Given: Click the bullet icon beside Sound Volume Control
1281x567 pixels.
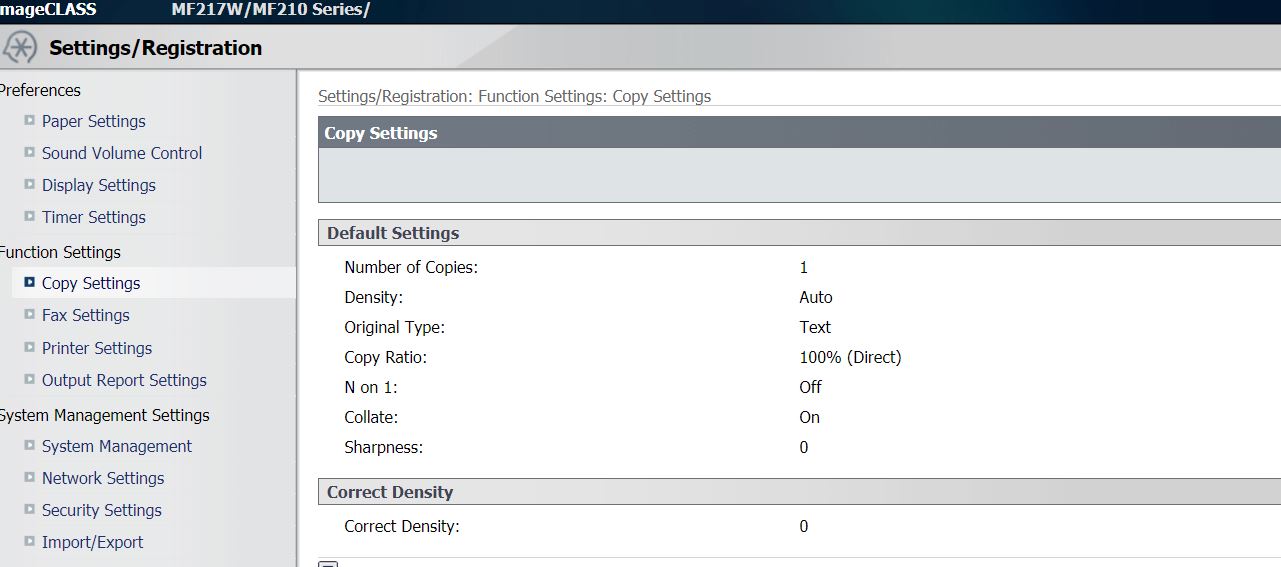Looking at the screenshot, I should (x=30, y=153).
